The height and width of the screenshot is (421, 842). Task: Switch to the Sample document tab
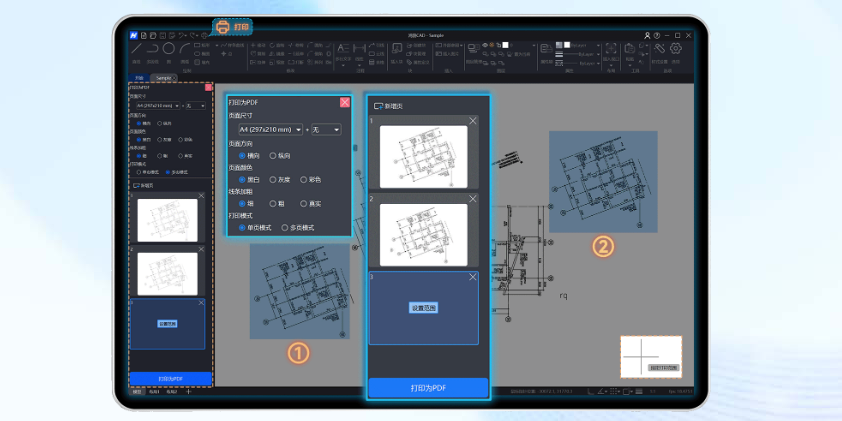(163, 77)
